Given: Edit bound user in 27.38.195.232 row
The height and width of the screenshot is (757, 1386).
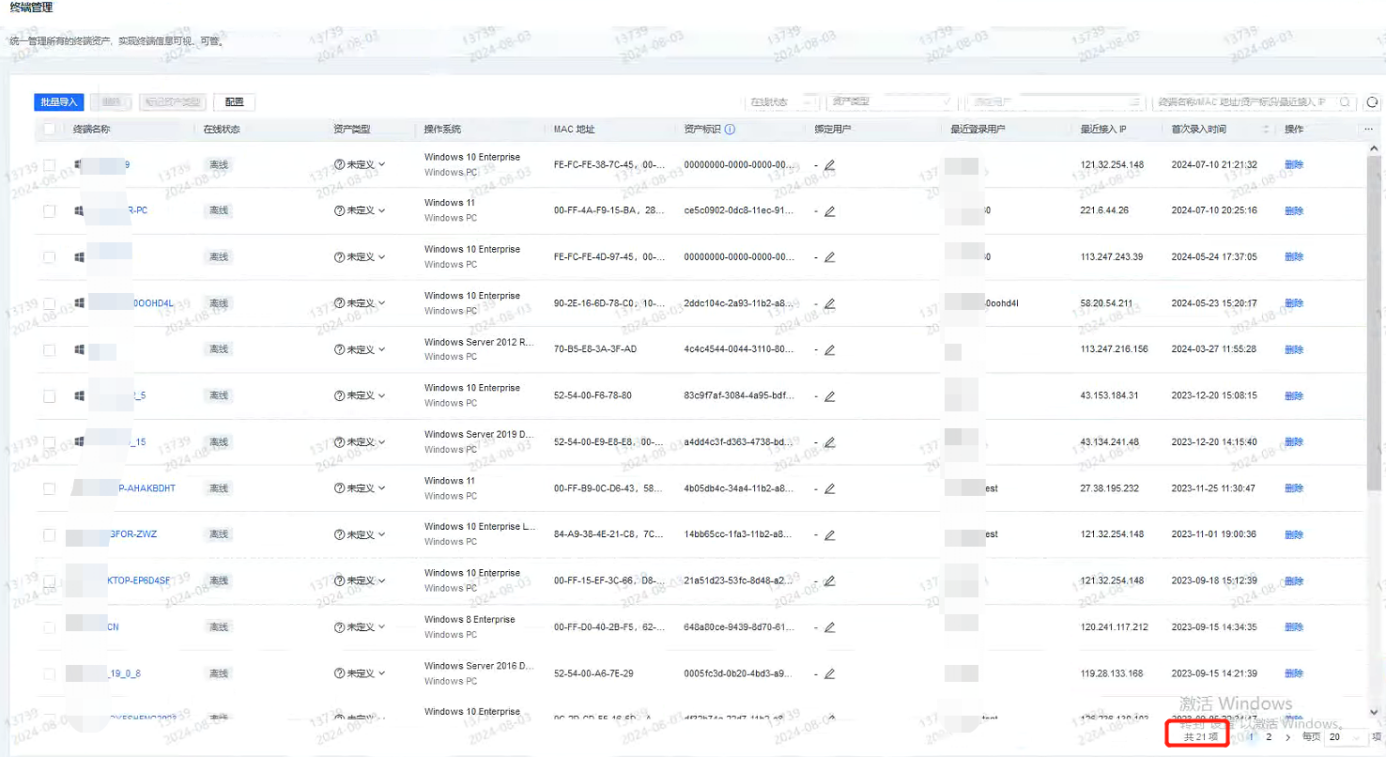Looking at the screenshot, I should click(829, 488).
